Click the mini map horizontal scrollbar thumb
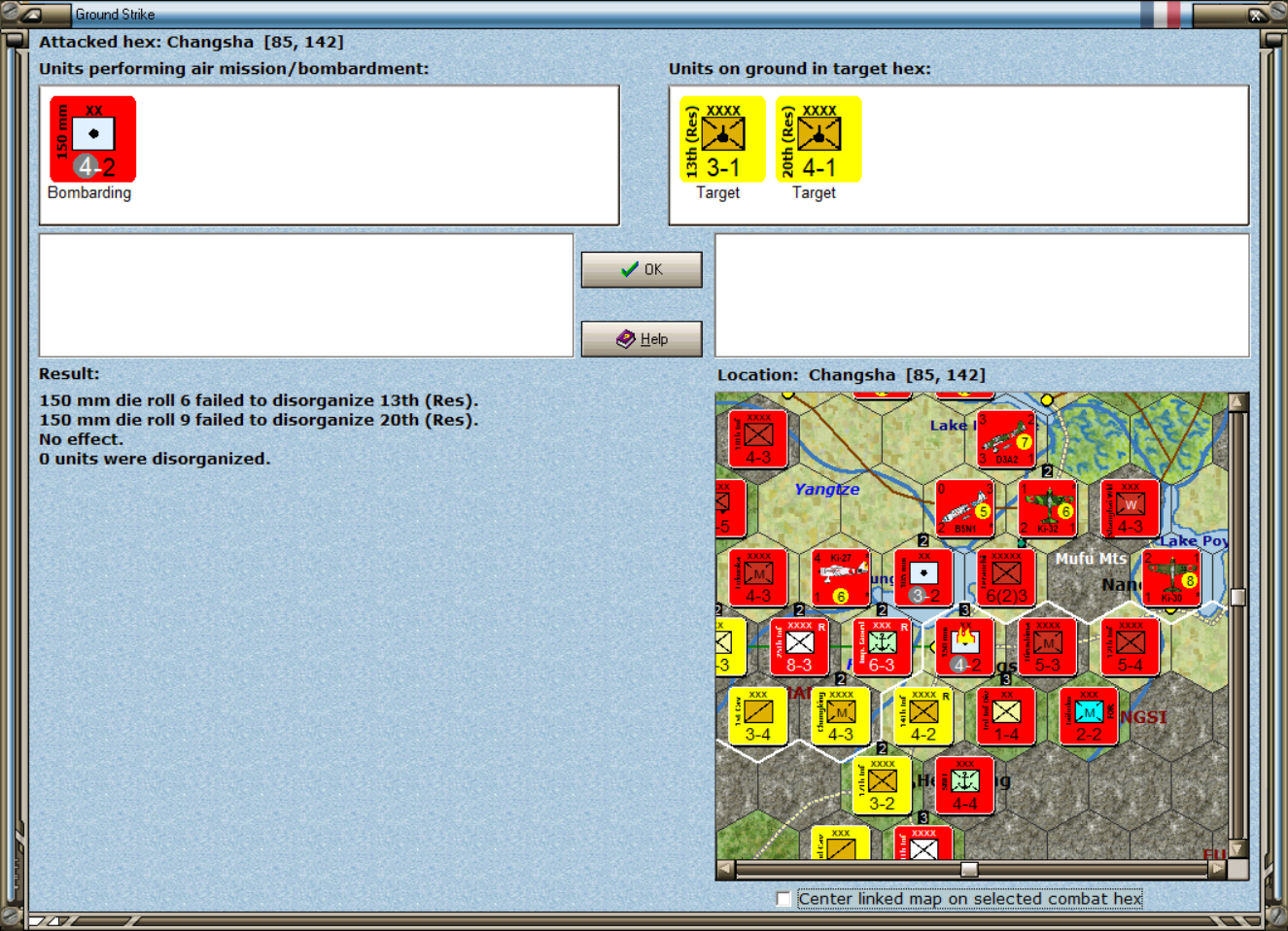1288x931 pixels. pos(969,869)
